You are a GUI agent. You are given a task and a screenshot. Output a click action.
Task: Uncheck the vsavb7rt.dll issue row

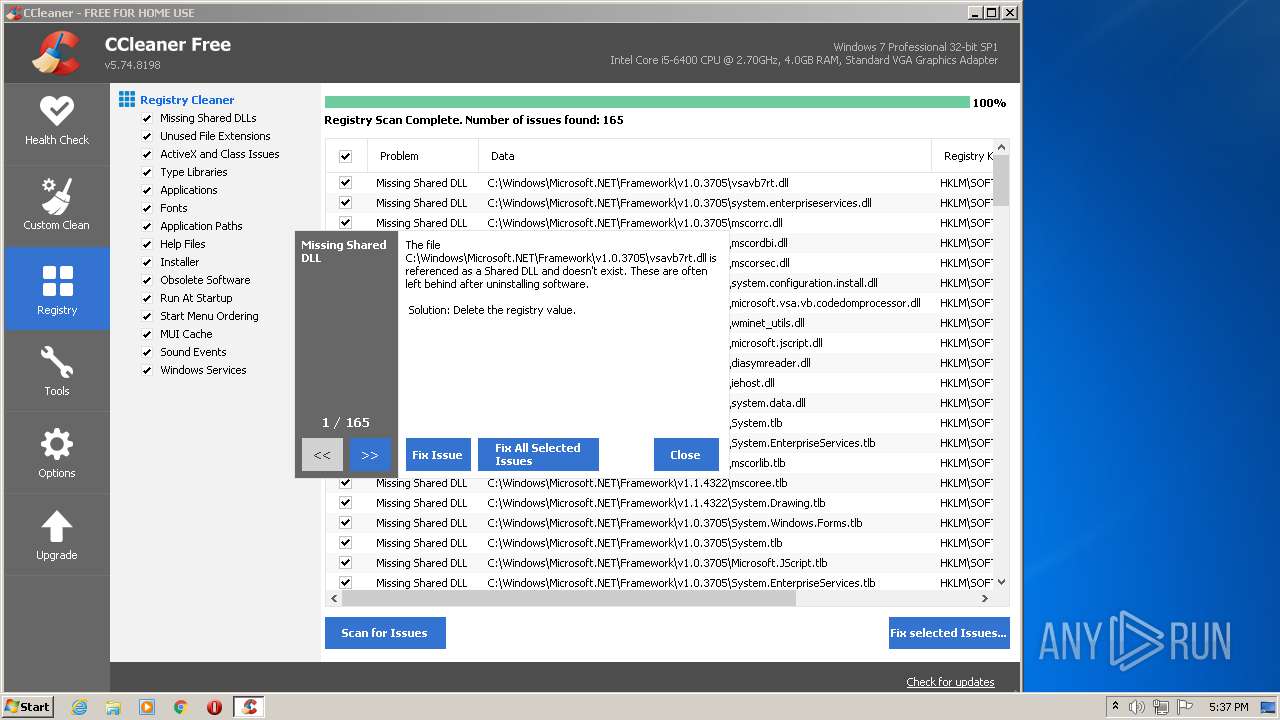coord(345,183)
